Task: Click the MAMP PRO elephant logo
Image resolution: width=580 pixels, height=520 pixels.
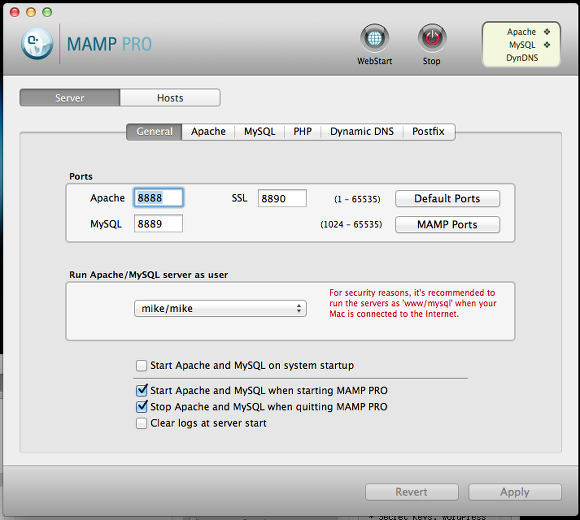Action: 37,44
